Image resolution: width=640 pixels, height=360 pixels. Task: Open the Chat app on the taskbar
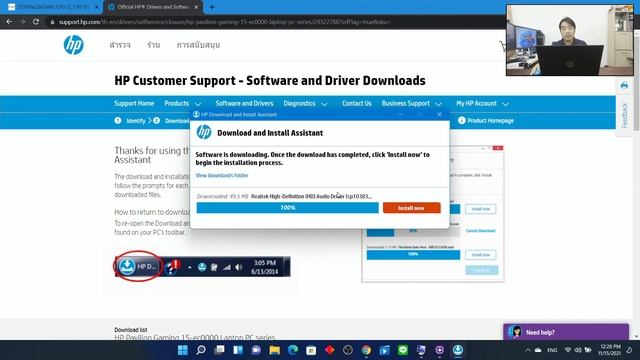pos(256,350)
